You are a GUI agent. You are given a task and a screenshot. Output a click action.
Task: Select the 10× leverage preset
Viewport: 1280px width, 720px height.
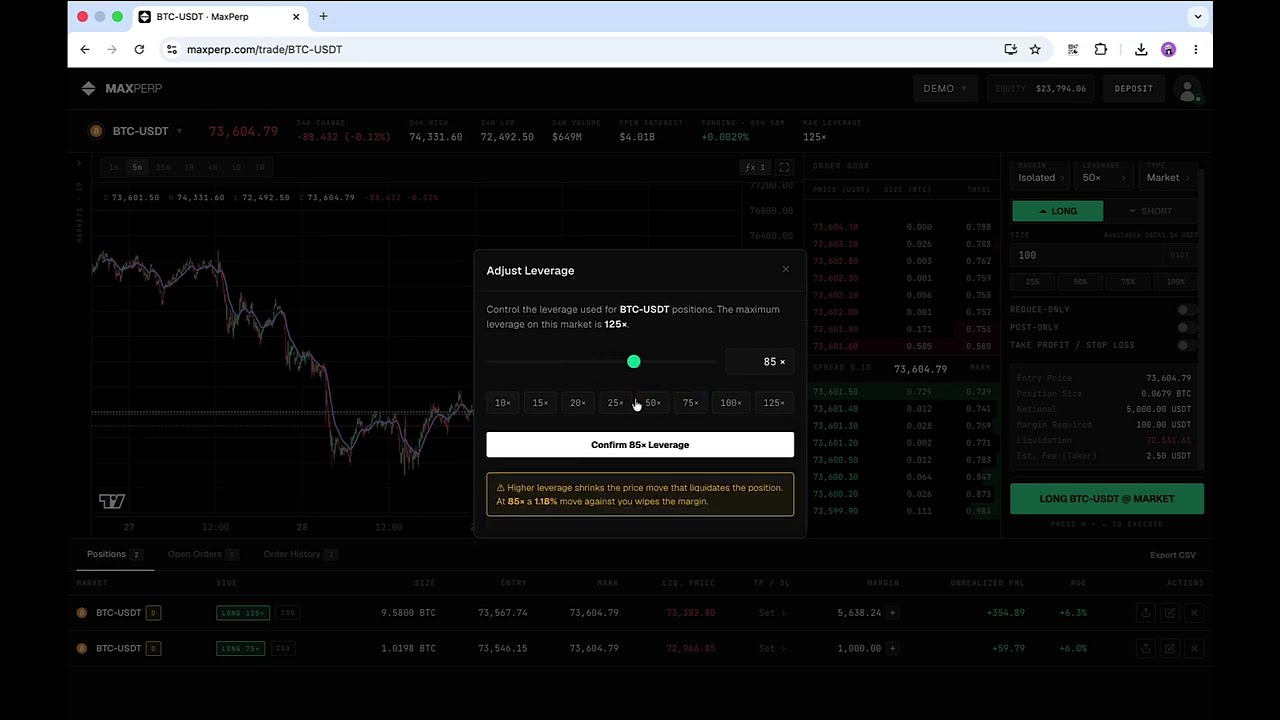503,403
